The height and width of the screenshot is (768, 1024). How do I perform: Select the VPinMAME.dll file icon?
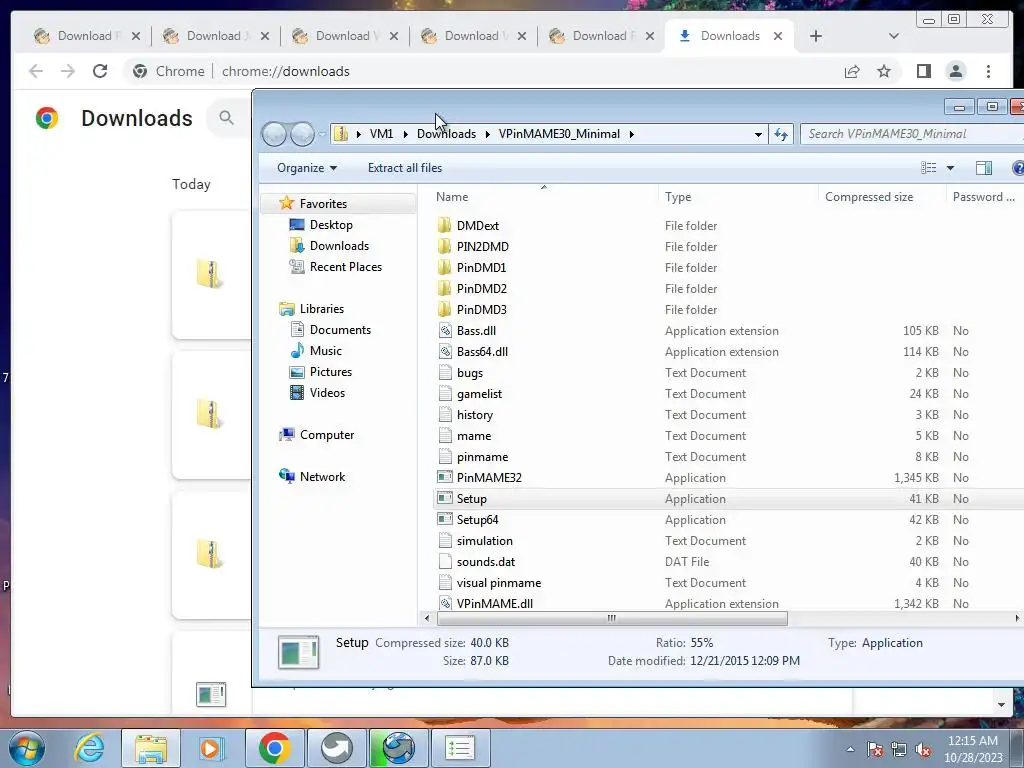(445, 603)
